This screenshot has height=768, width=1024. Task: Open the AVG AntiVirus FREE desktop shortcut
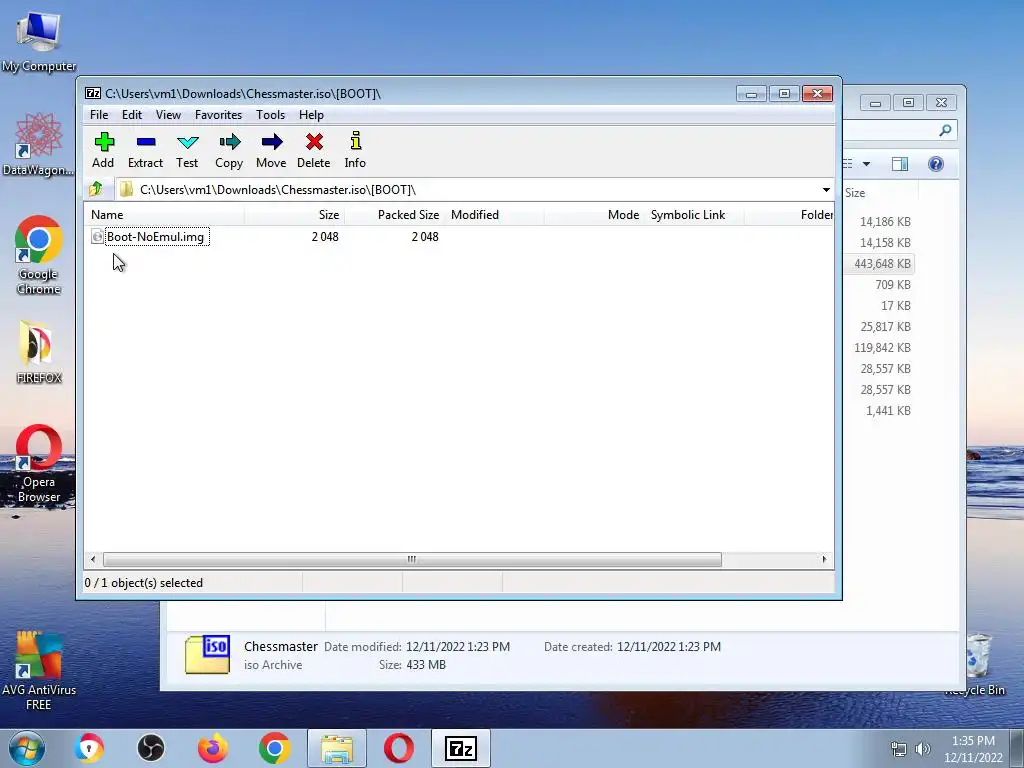[x=39, y=671]
